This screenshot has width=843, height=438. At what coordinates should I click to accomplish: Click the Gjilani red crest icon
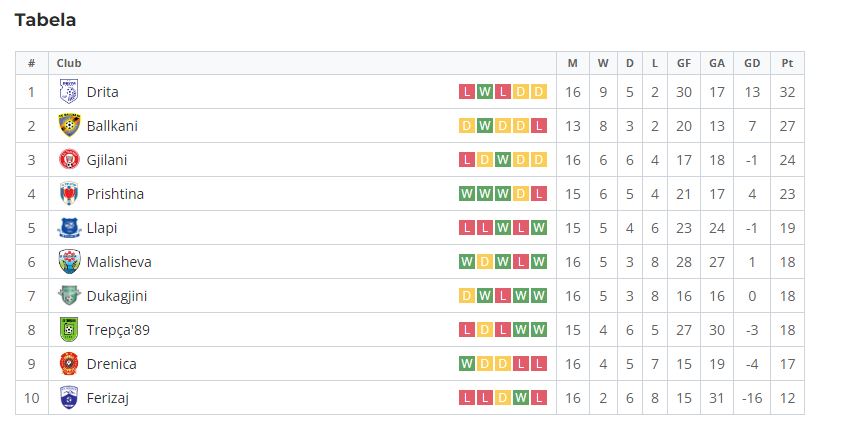point(69,160)
